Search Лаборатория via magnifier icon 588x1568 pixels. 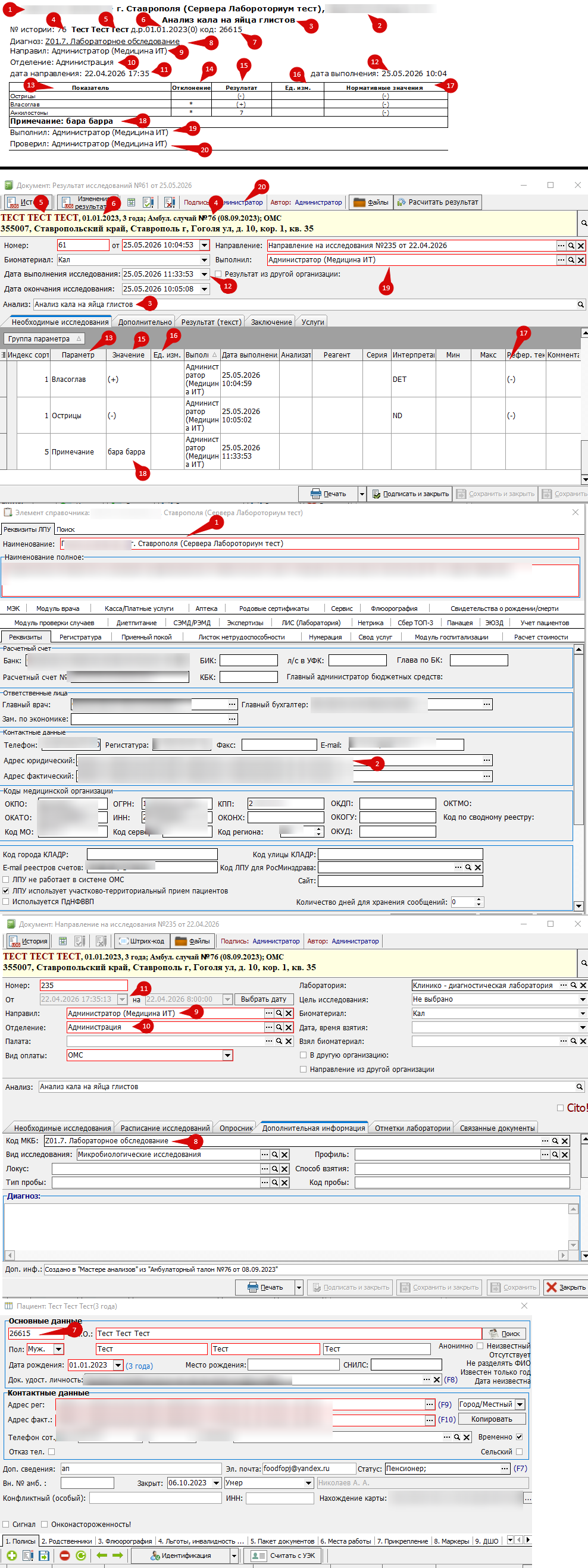[x=573, y=985]
